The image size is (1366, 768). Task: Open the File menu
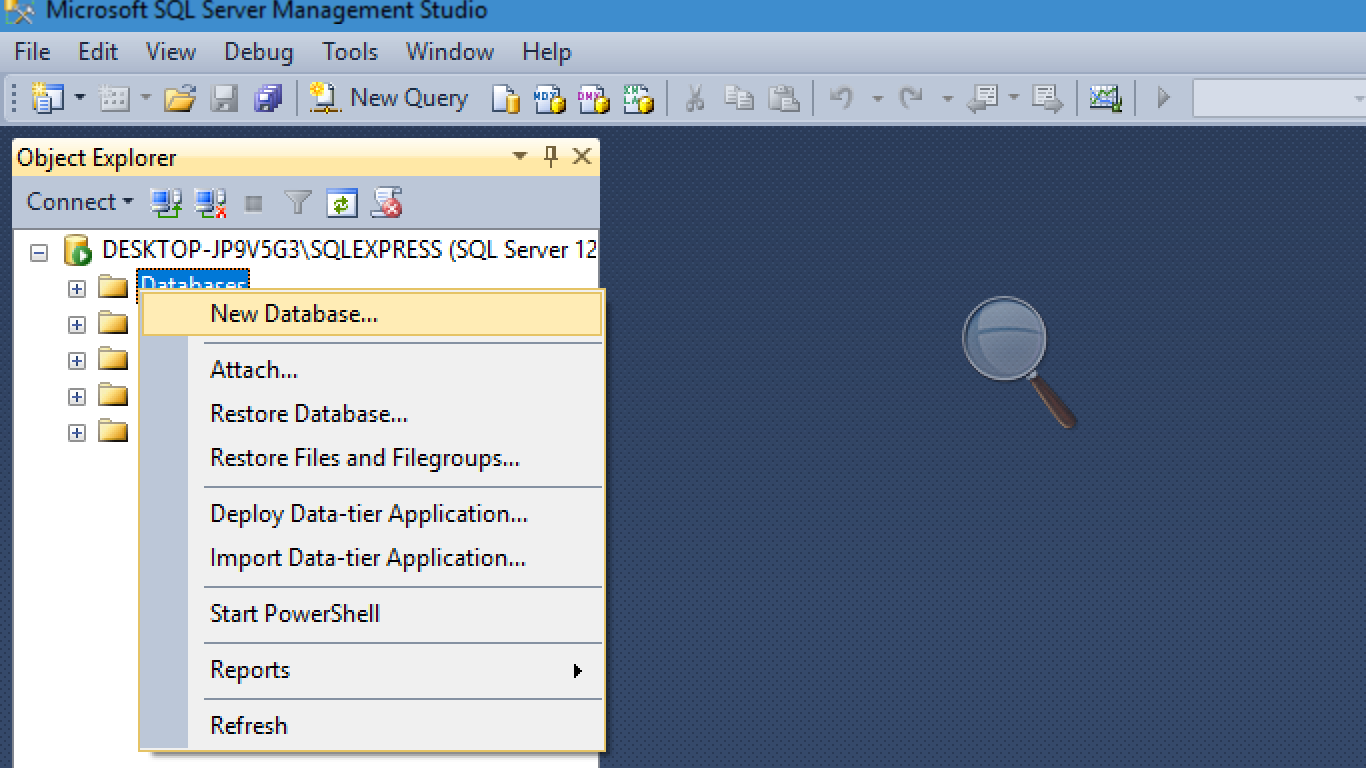click(32, 52)
